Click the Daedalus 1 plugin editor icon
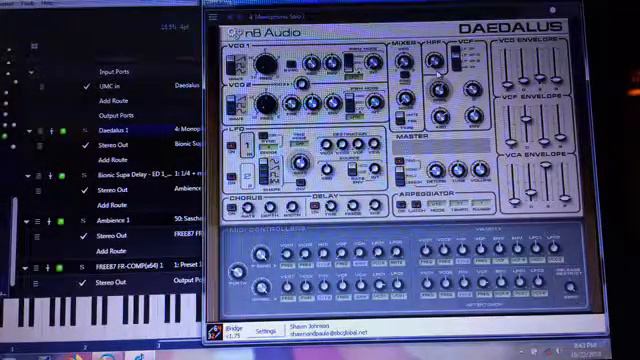Image resolution: width=640 pixels, height=360 pixels. pos(52,131)
